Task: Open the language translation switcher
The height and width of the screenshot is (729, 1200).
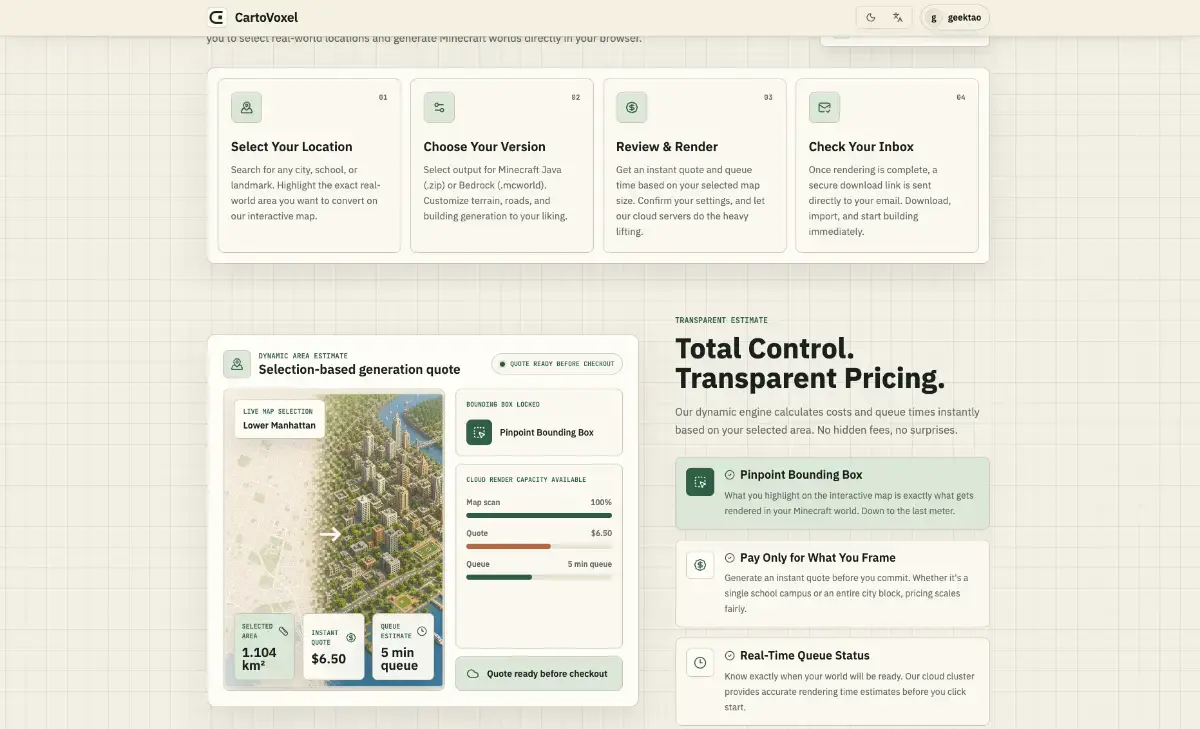Action: pyautogui.click(x=898, y=17)
